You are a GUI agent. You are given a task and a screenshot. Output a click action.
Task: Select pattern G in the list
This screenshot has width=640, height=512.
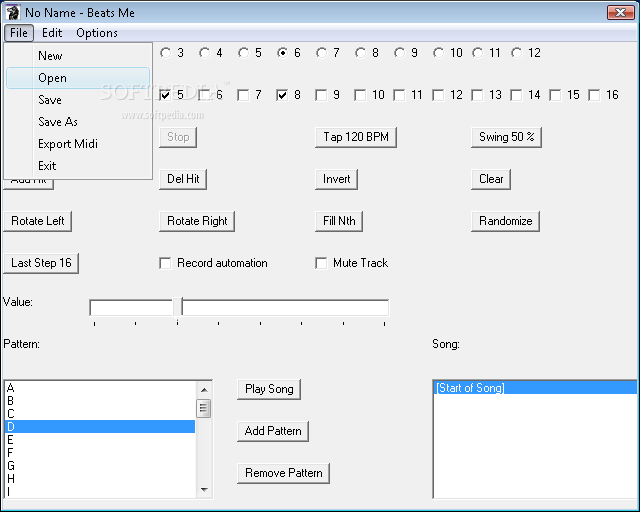point(100,466)
